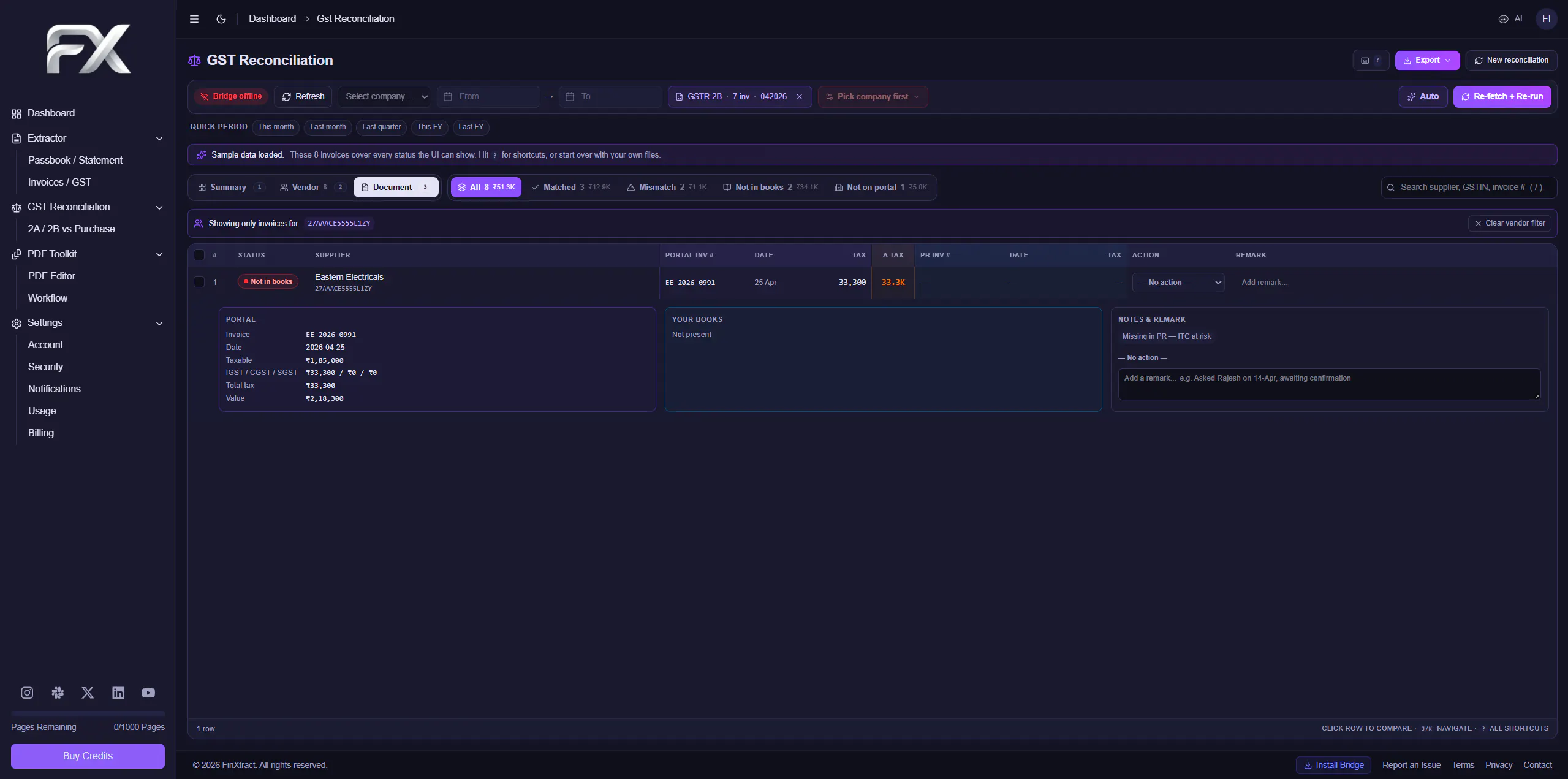This screenshot has width=1568, height=779.
Task: Click the pages remaining progress bar
Action: click(x=88, y=713)
